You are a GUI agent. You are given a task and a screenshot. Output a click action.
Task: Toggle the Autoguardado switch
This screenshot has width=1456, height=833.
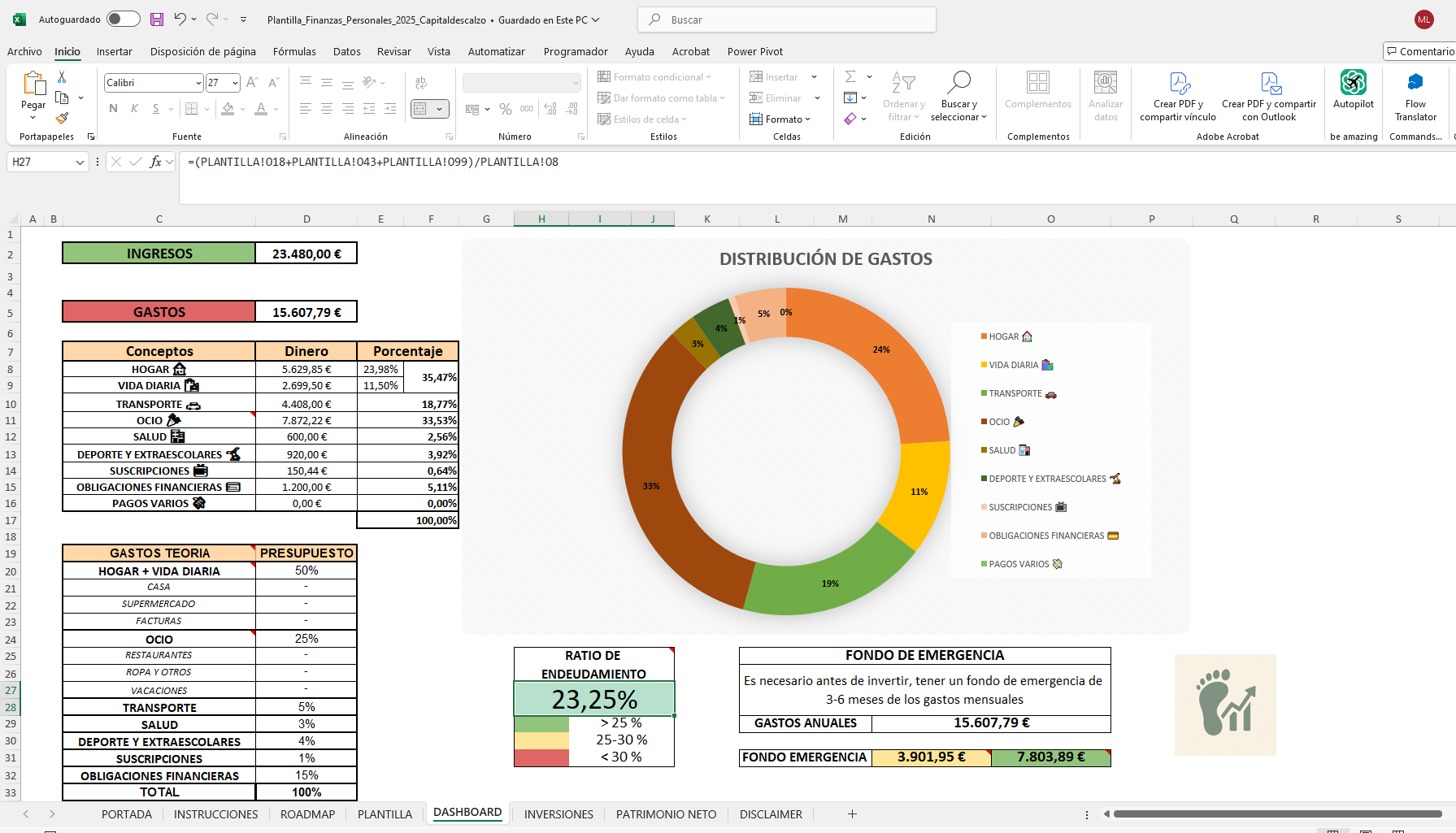point(123,20)
